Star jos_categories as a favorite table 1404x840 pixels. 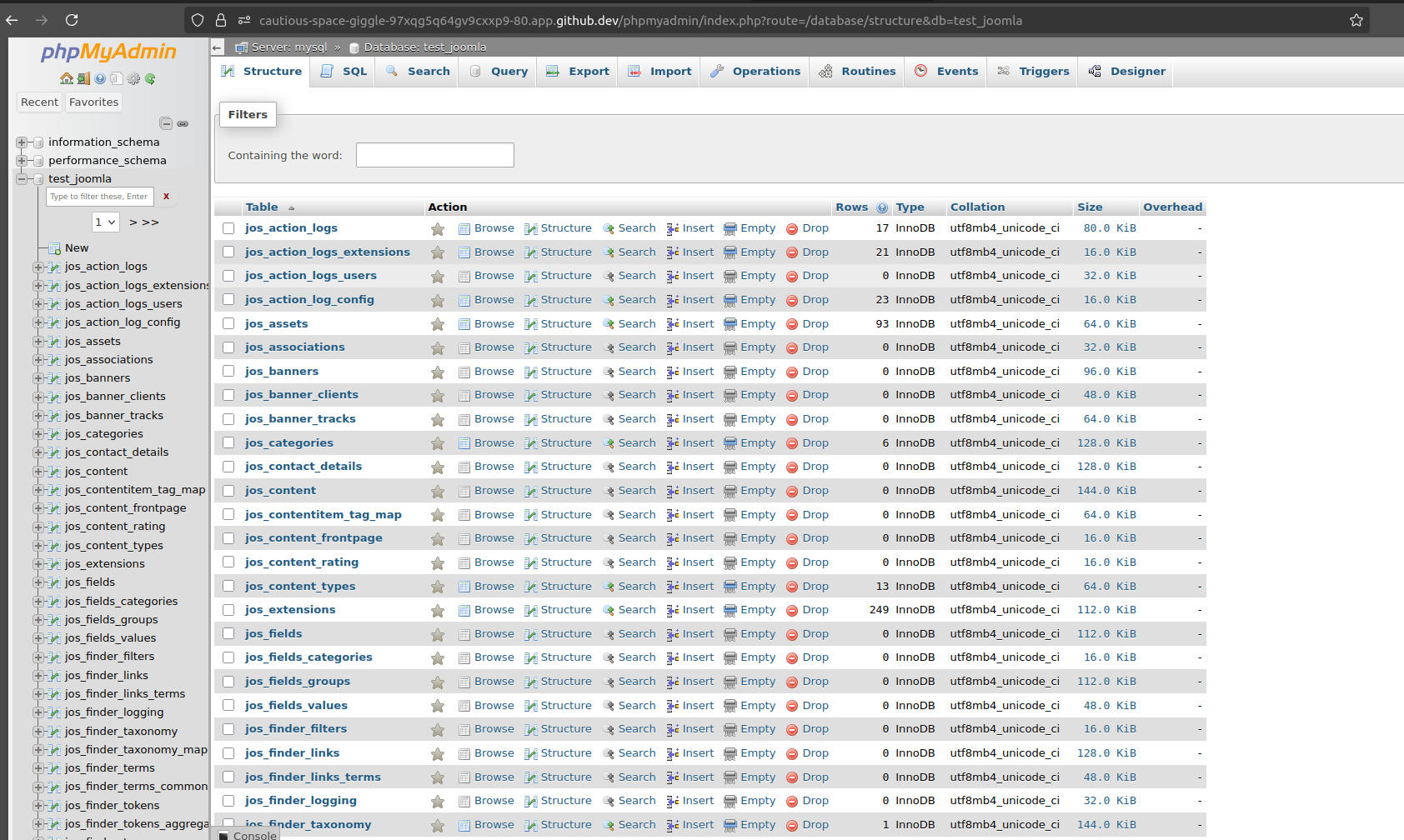438,442
